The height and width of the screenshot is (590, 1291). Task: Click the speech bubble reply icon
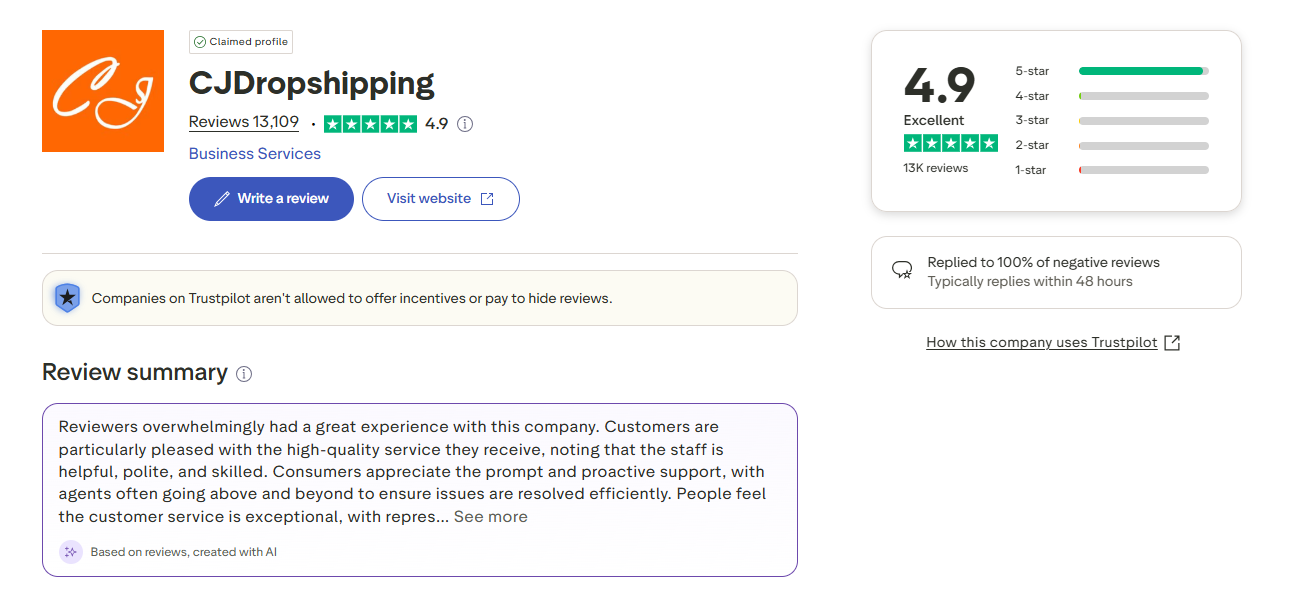pos(901,270)
